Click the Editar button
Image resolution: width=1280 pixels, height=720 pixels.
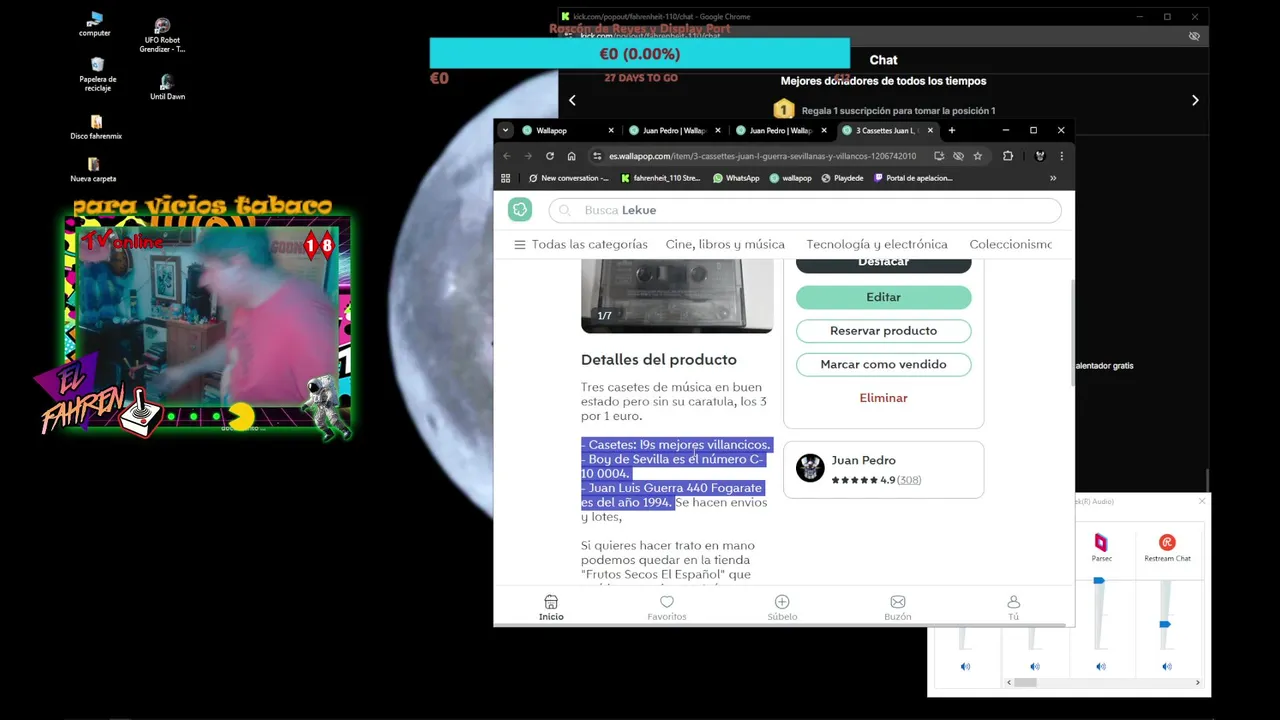pos(883,297)
